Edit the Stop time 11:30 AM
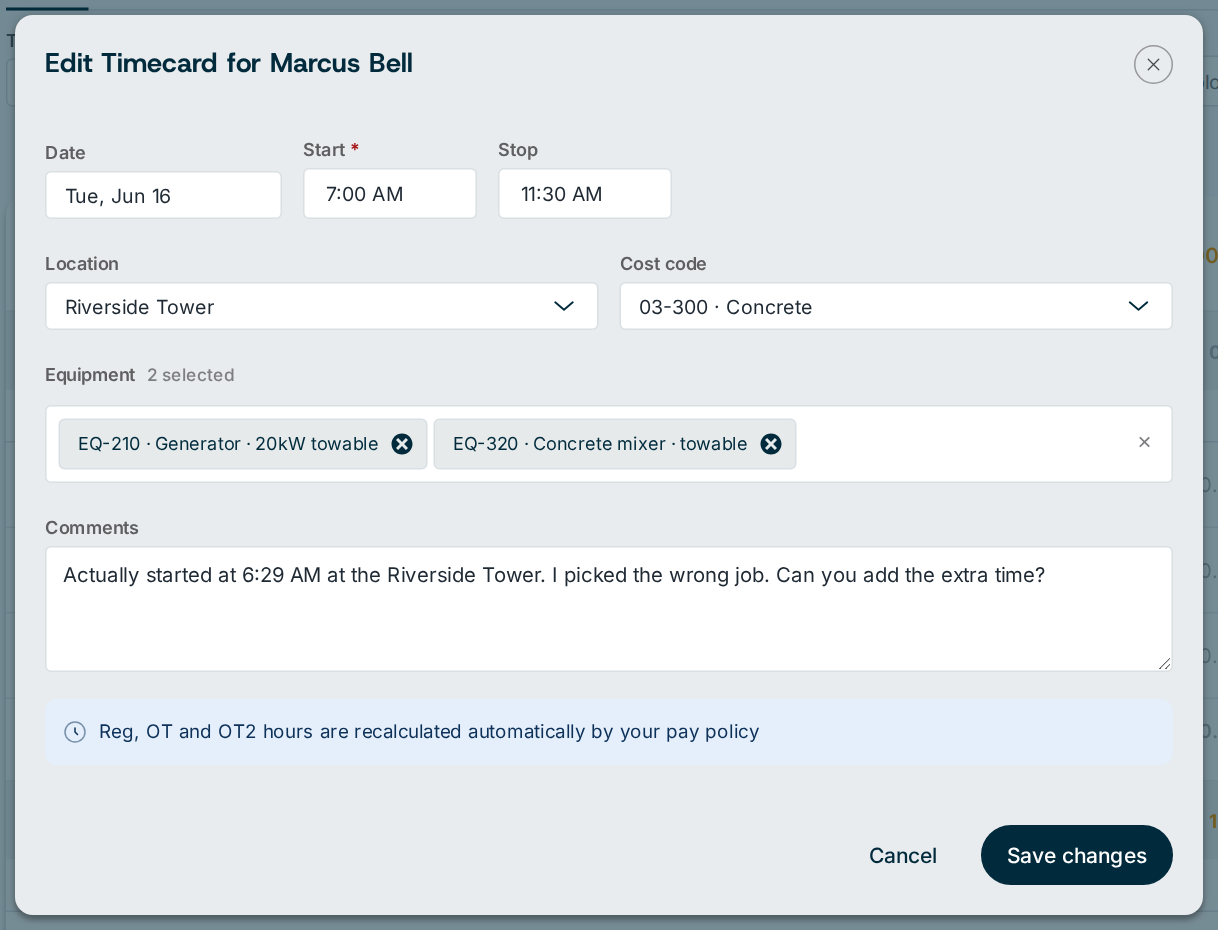The image size is (1218, 930). (585, 193)
